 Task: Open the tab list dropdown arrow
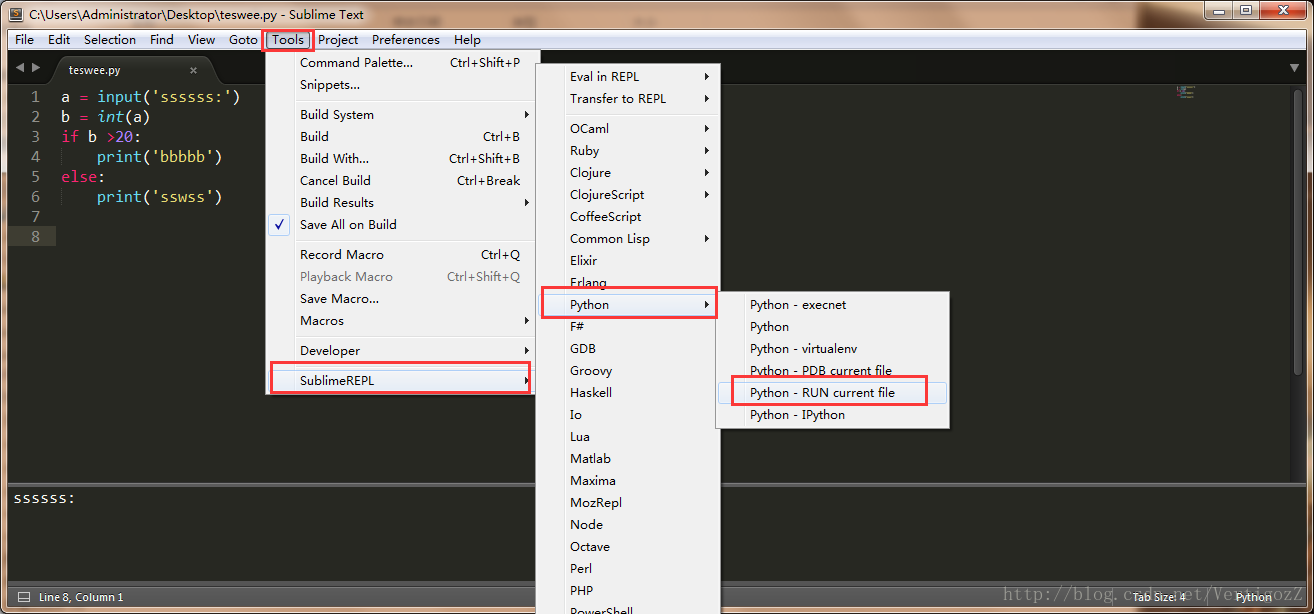click(1294, 68)
